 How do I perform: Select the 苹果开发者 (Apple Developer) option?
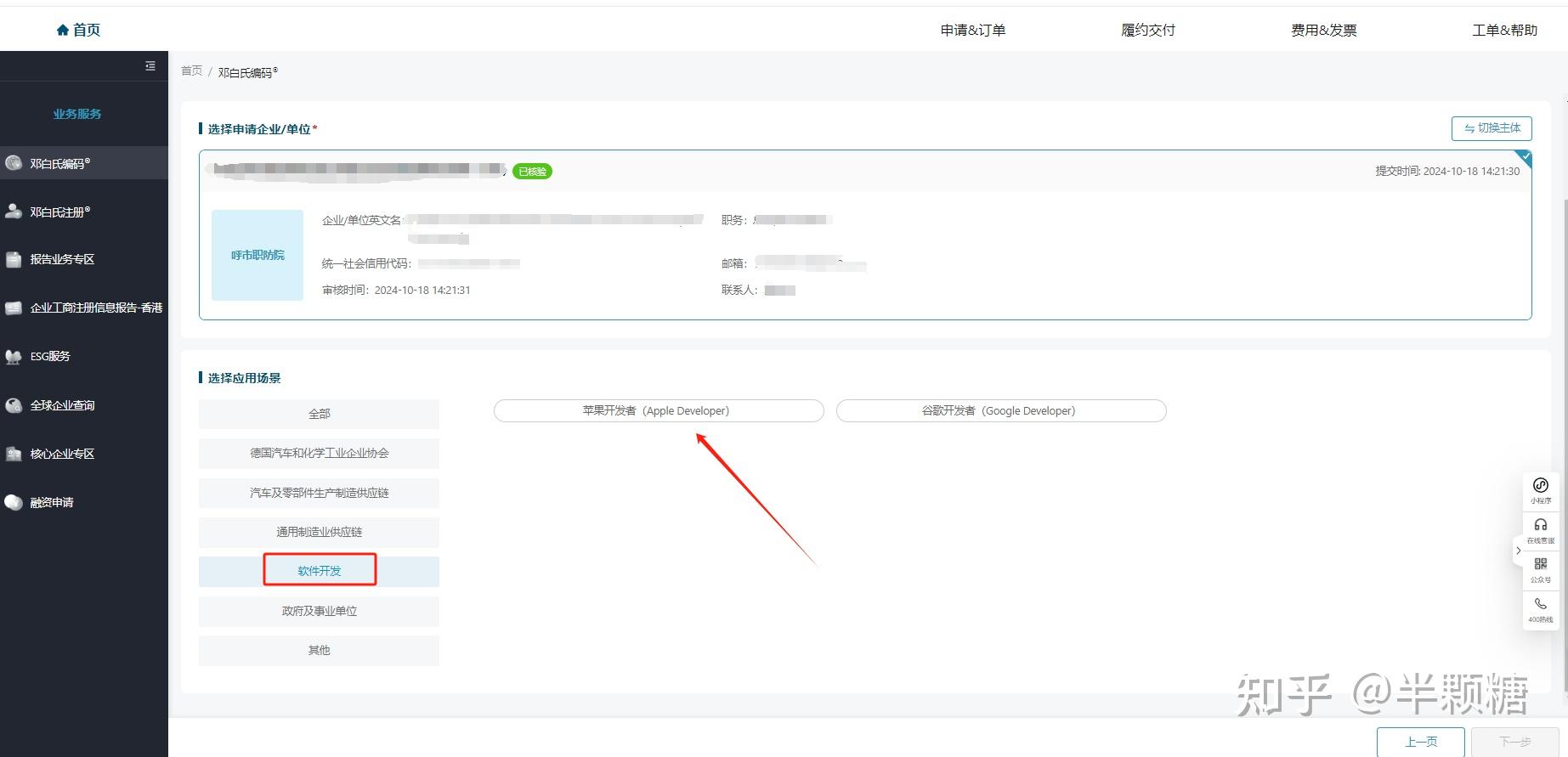point(658,411)
